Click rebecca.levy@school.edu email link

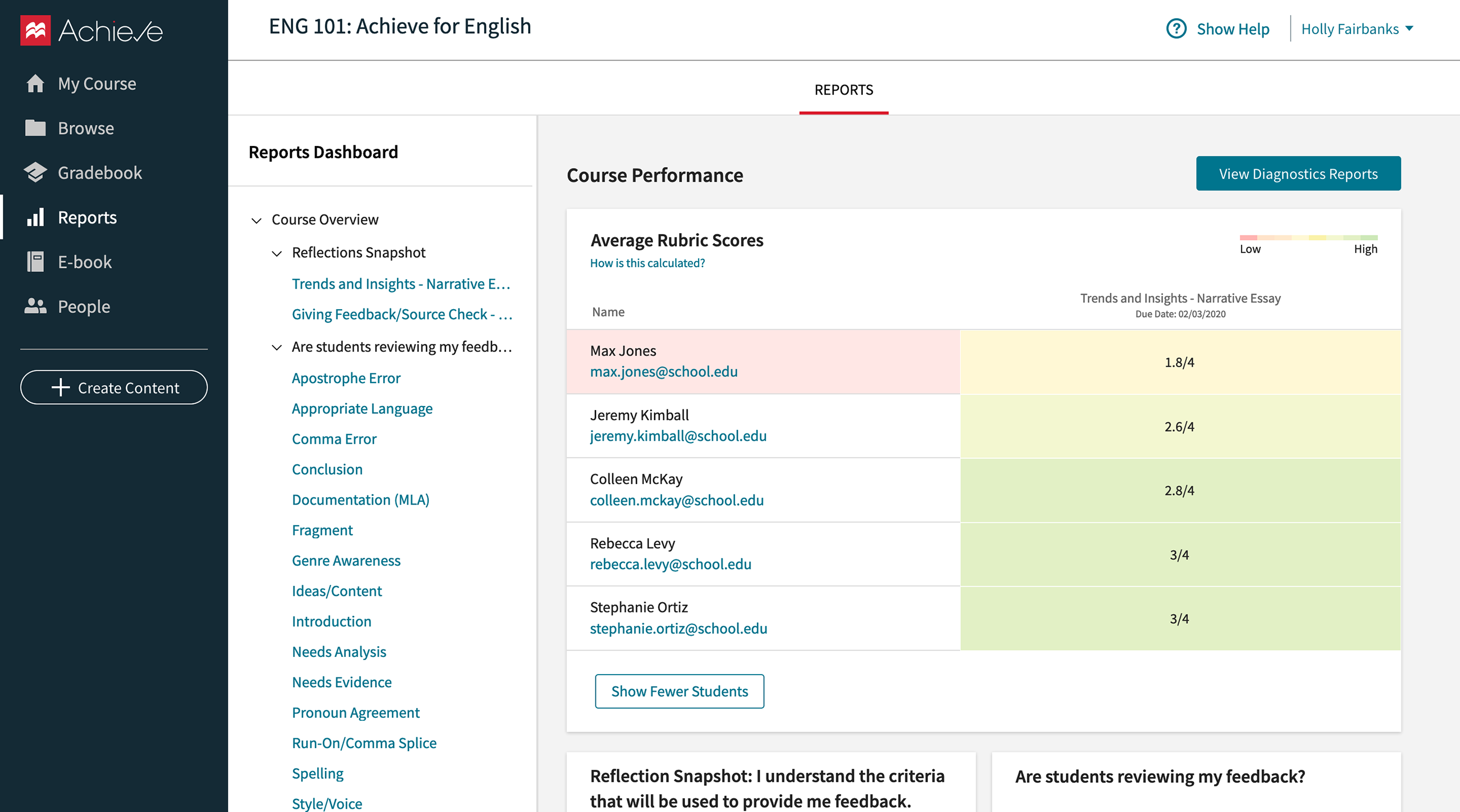[670, 564]
